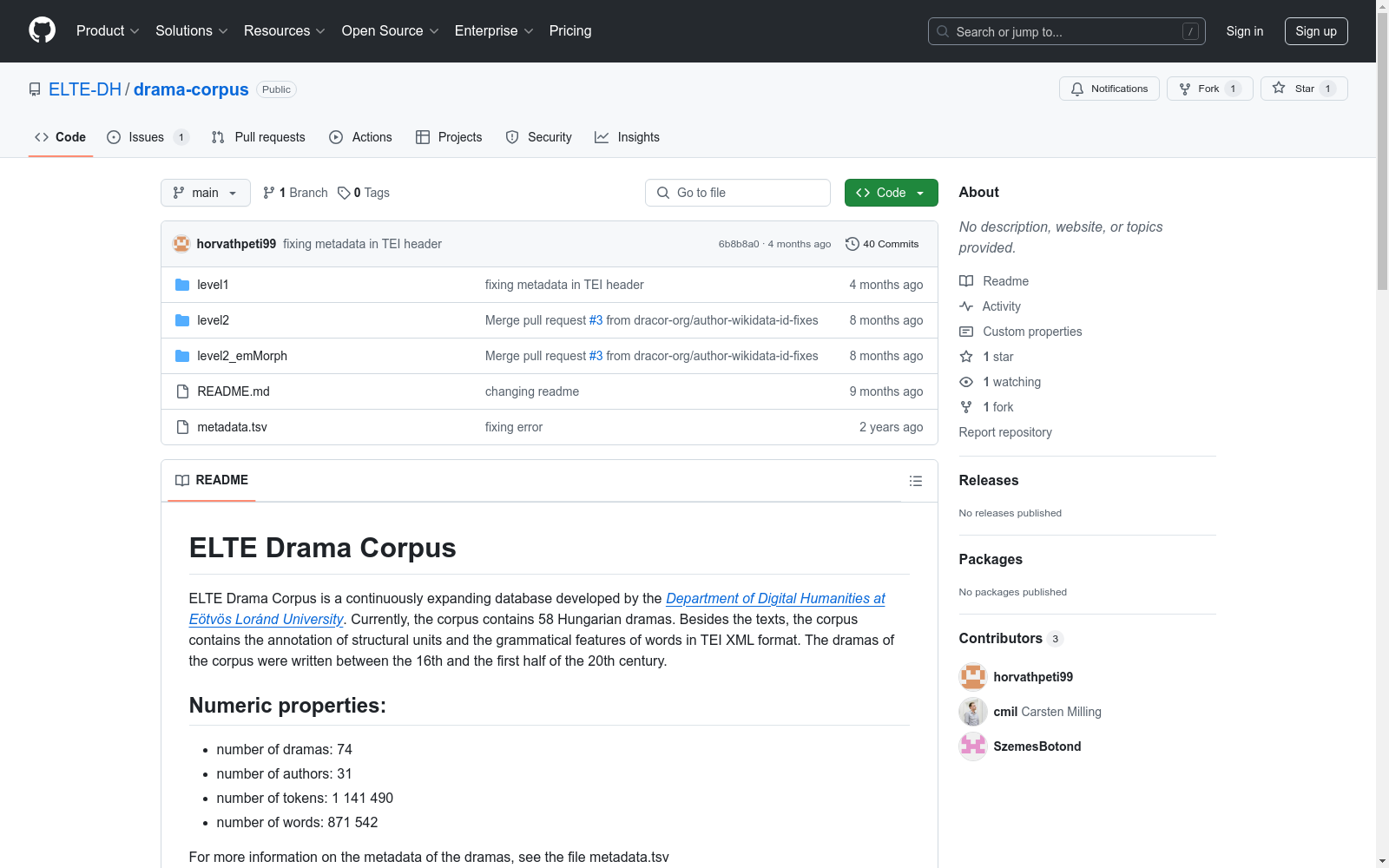Fork the repository

[1209, 89]
